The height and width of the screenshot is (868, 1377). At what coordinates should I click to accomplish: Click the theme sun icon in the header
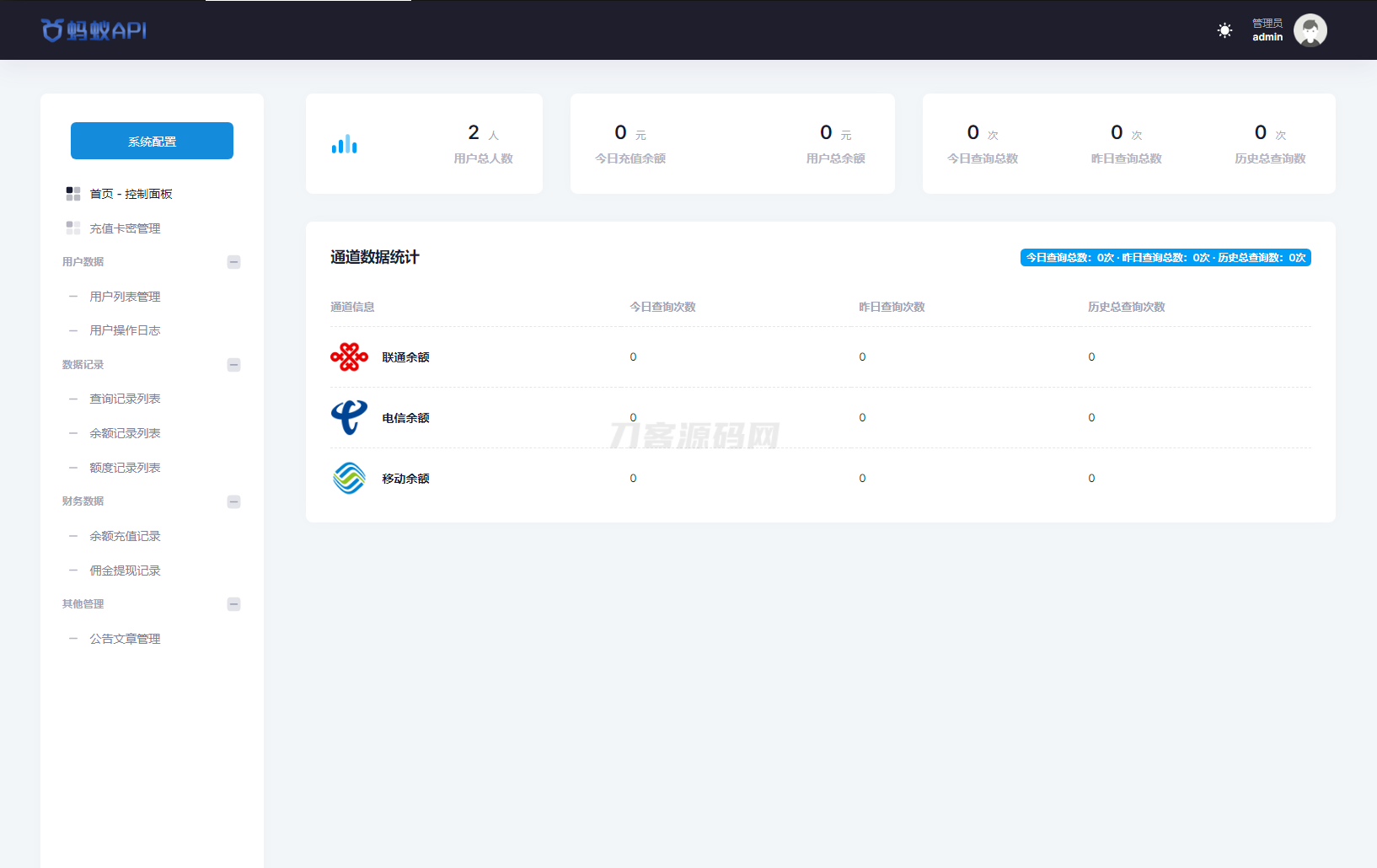[1224, 30]
